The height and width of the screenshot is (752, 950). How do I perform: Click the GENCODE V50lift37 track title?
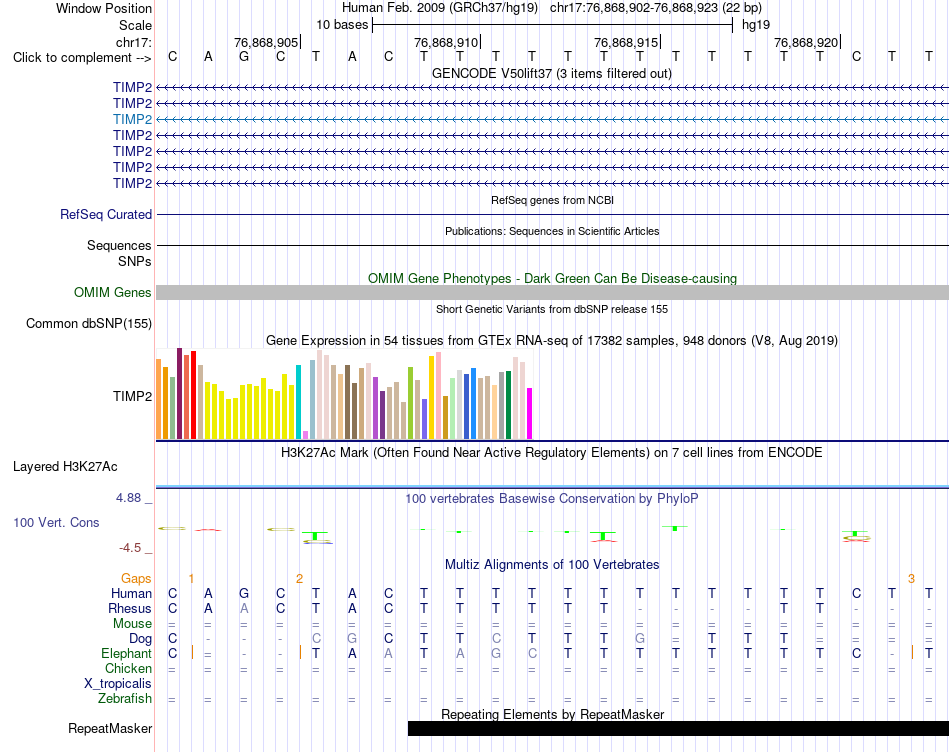point(552,73)
